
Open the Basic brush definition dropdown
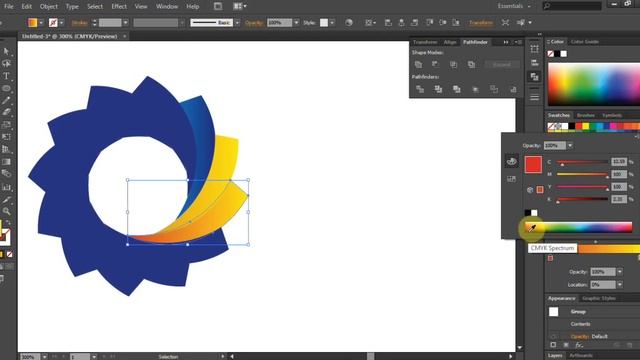pos(237,23)
